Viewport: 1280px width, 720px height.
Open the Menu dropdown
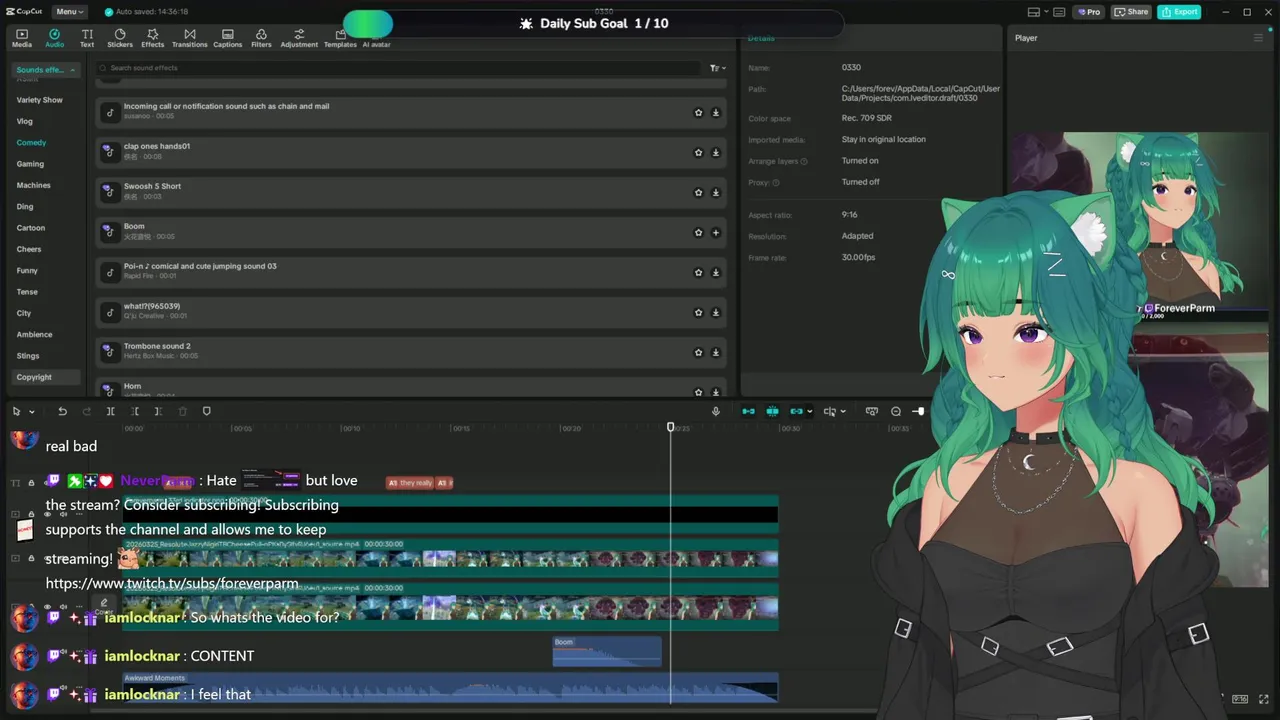pos(69,12)
